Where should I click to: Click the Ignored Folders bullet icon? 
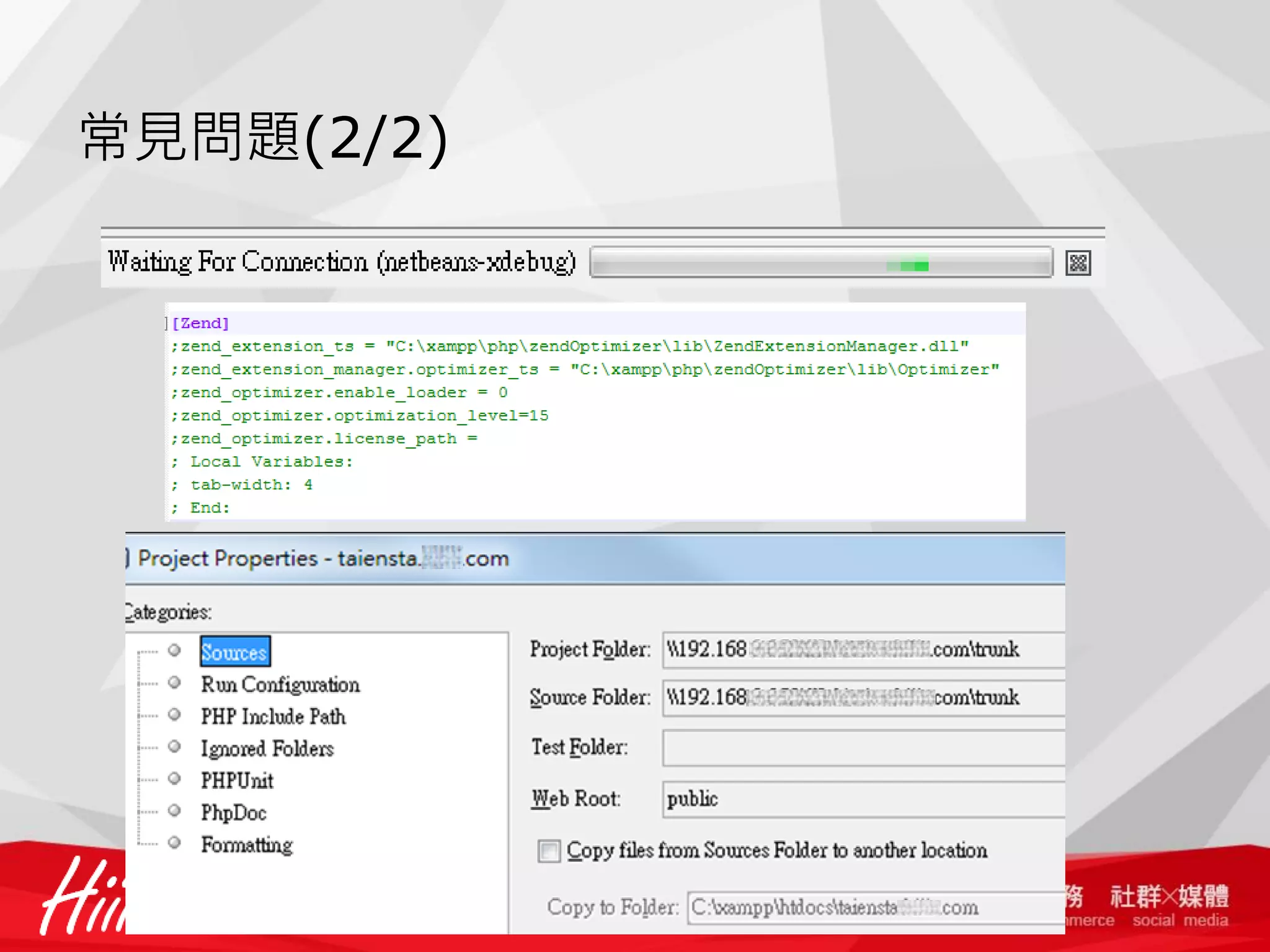(x=175, y=746)
